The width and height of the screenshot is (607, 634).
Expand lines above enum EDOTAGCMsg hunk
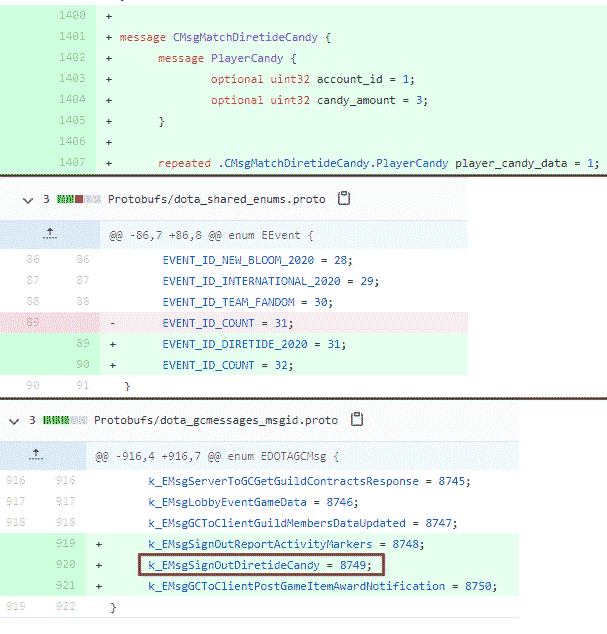tap(36, 456)
